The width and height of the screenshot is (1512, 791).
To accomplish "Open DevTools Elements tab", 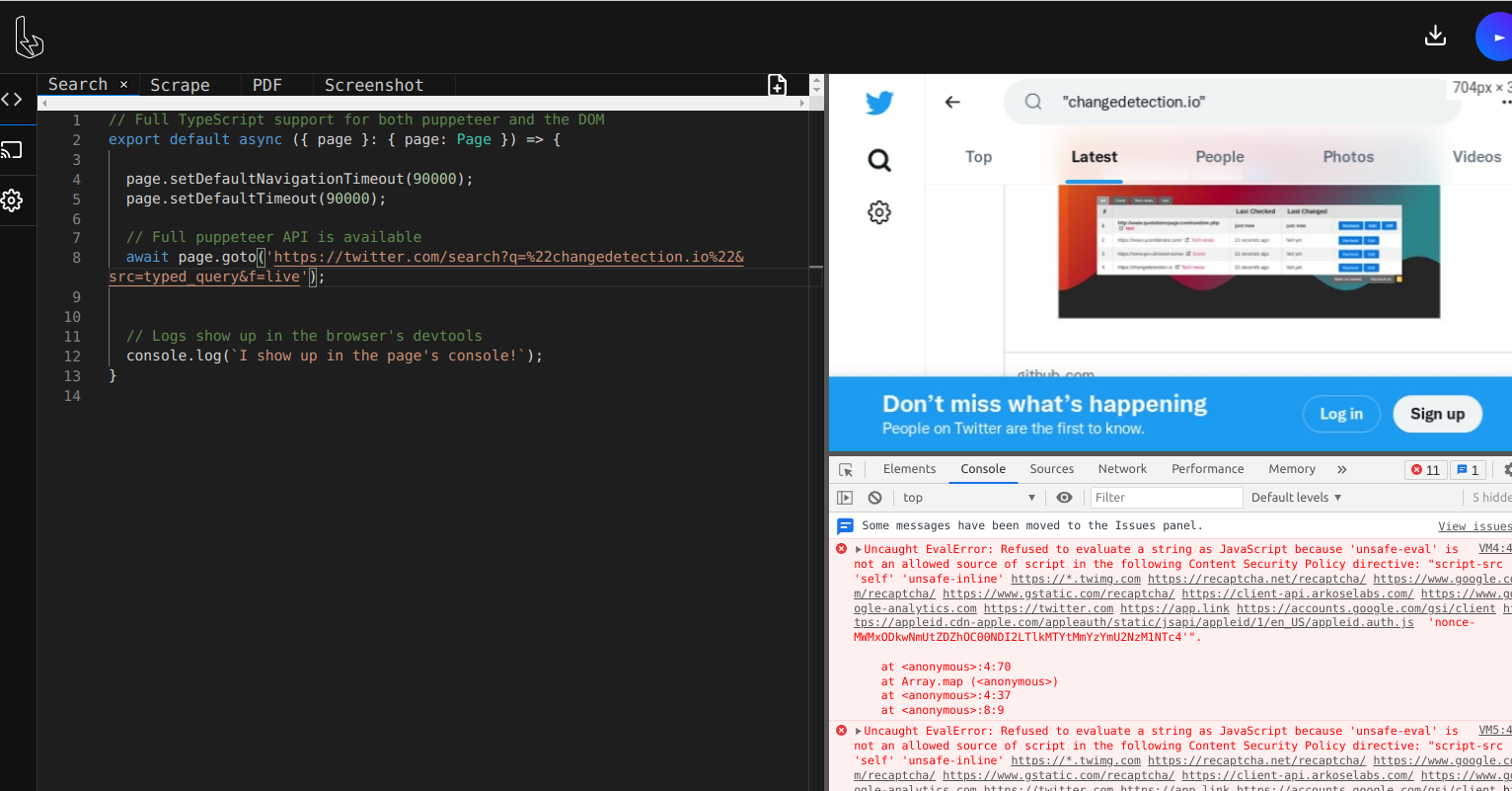I will 910,469.
